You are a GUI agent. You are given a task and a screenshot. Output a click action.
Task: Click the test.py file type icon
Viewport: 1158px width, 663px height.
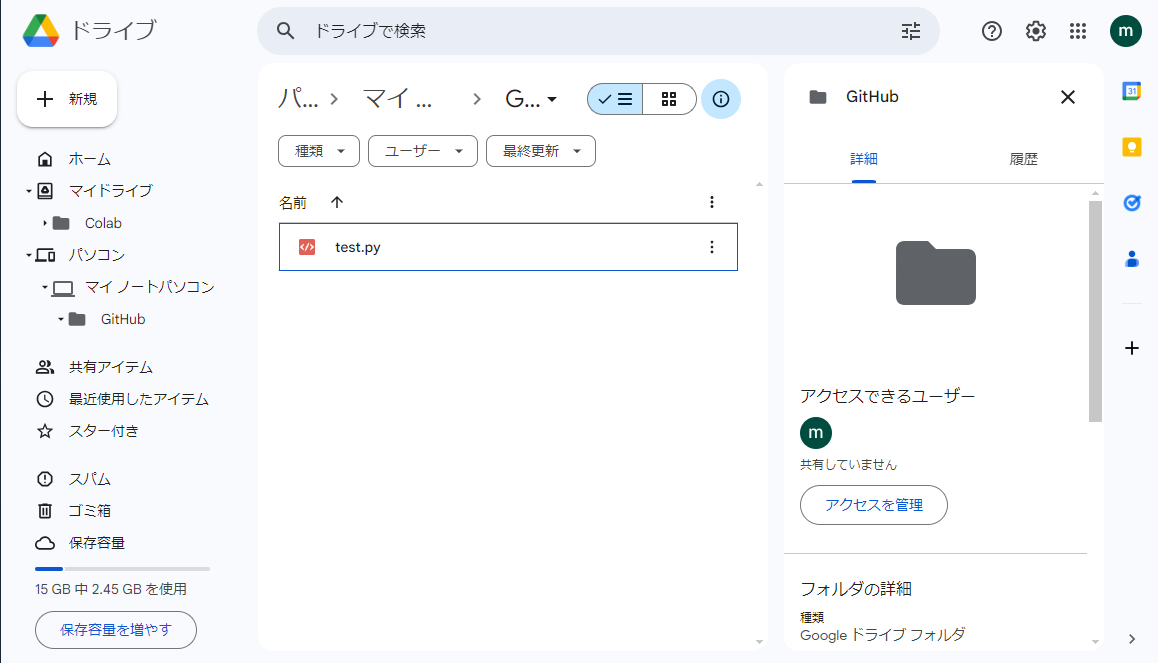[x=307, y=247]
